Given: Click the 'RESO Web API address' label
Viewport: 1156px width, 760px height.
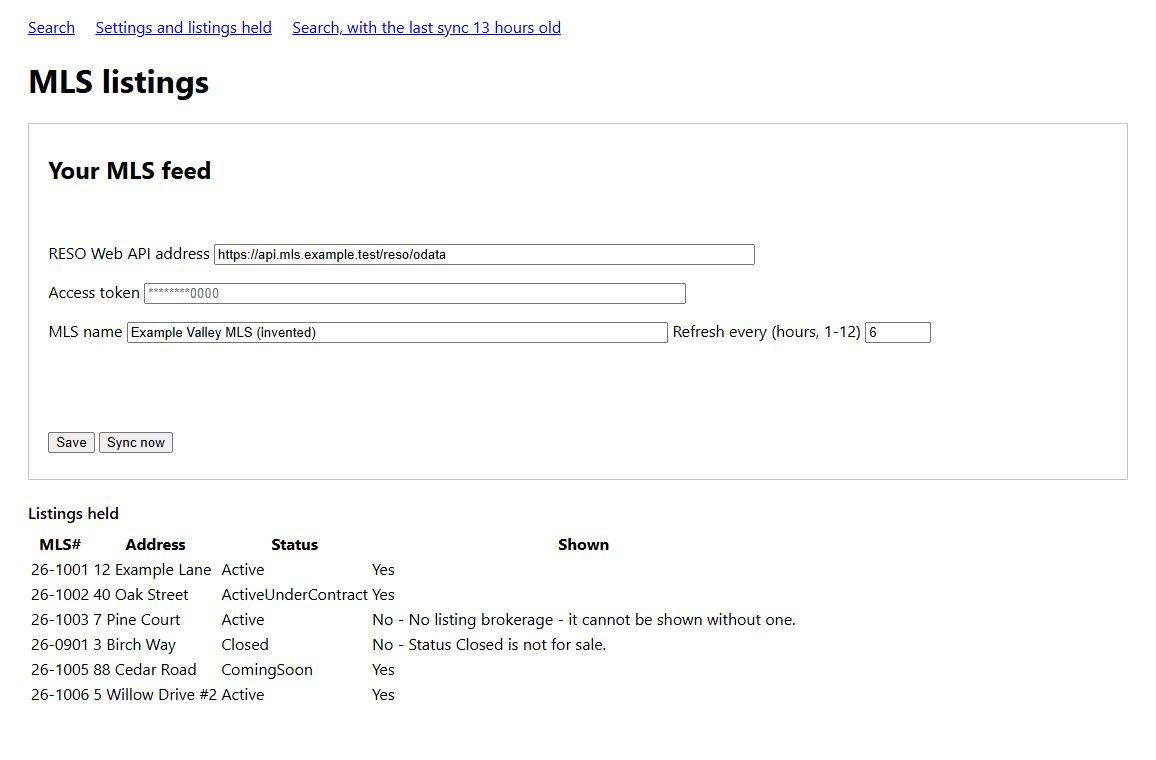Looking at the screenshot, I should tap(129, 254).
